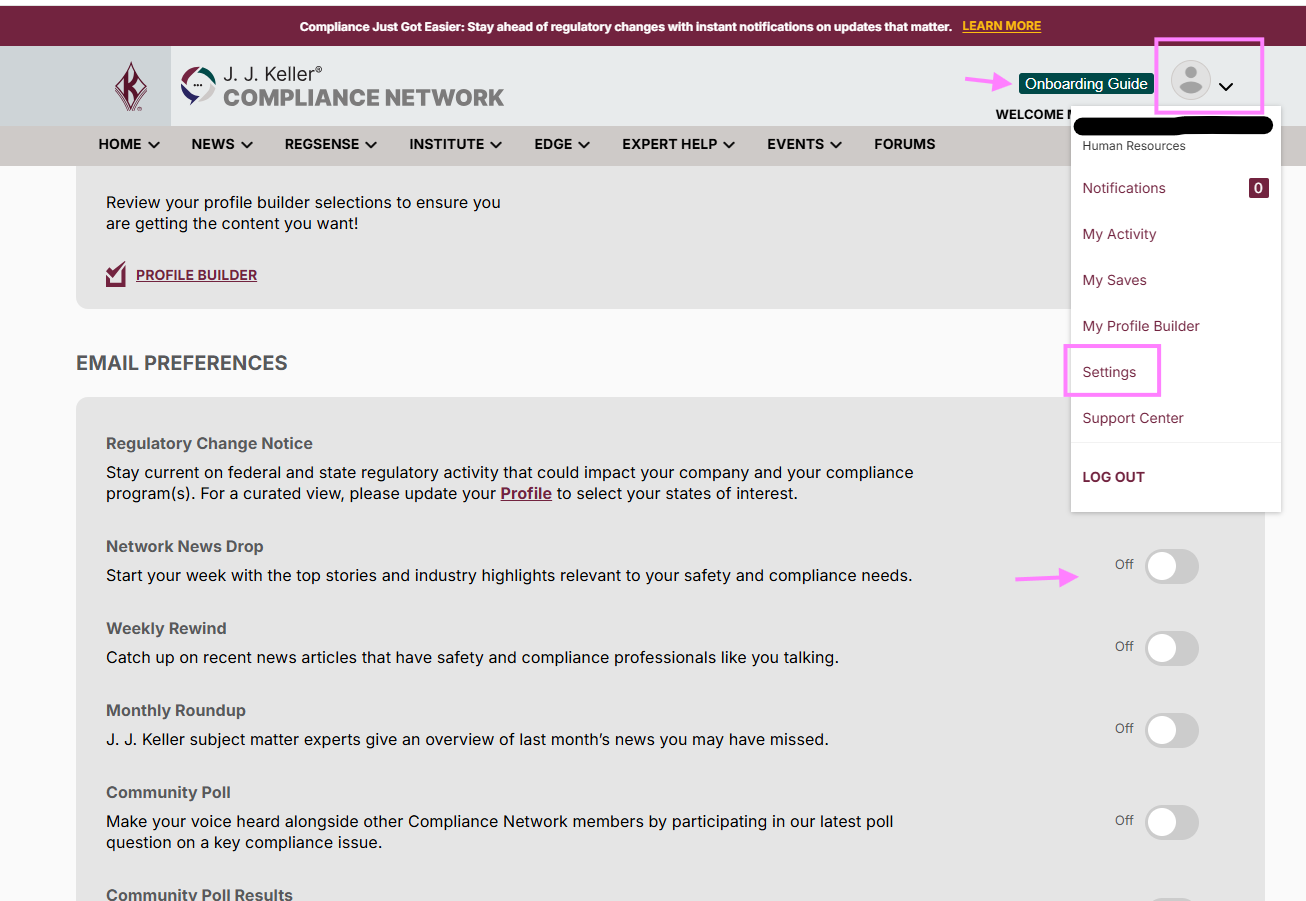Click the Off label beside Weekly Rewind
Viewport: 1306px width, 901px height.
click(x=1124, y=647)
